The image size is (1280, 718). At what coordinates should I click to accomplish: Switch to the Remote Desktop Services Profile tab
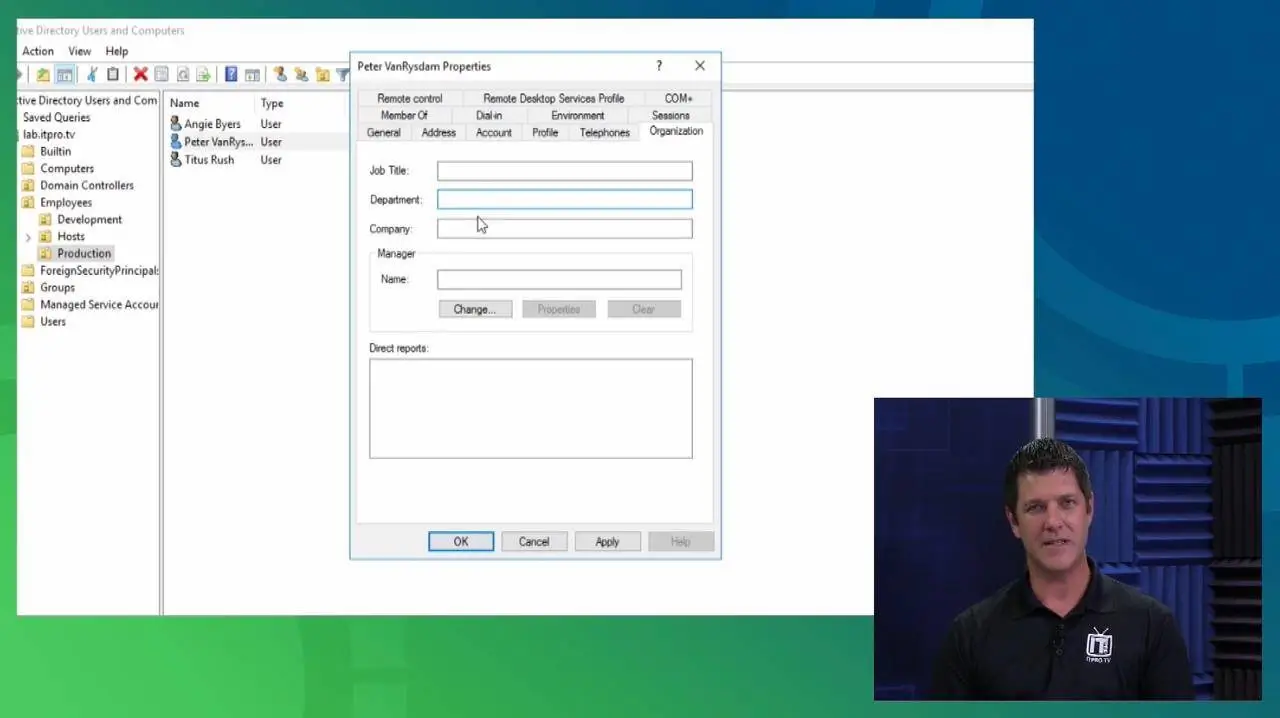coord(553,98)
